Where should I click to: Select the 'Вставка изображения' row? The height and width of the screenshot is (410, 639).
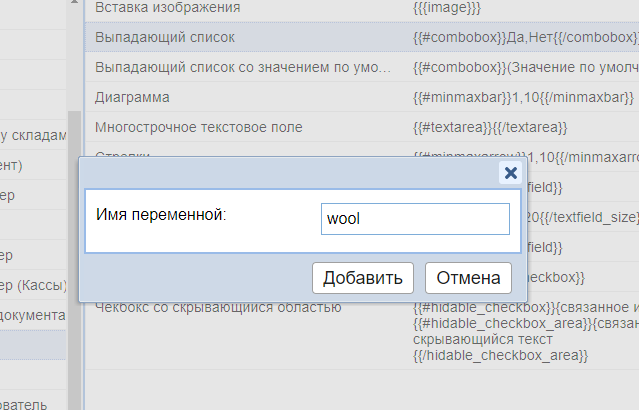pos(167,8)
